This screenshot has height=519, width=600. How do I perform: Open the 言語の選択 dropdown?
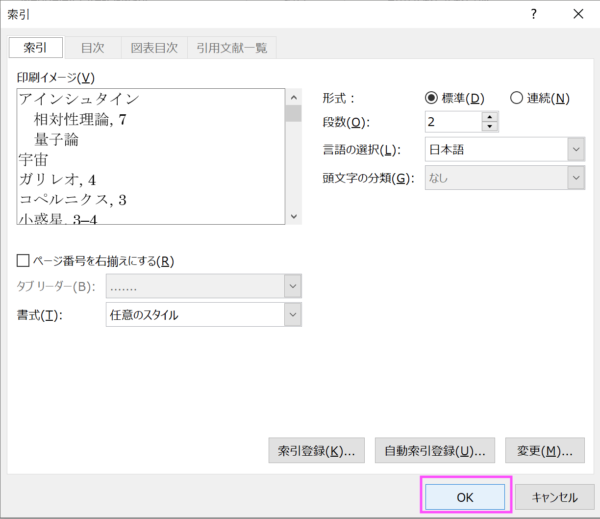point(576,150)
